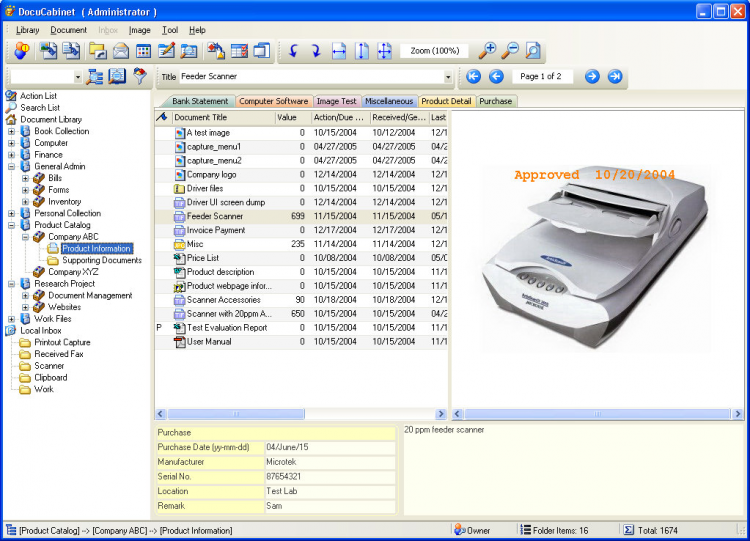The width and height of the screenshot is (750, 541).
Task: Open the Library menu
Action: coord(28,30)
